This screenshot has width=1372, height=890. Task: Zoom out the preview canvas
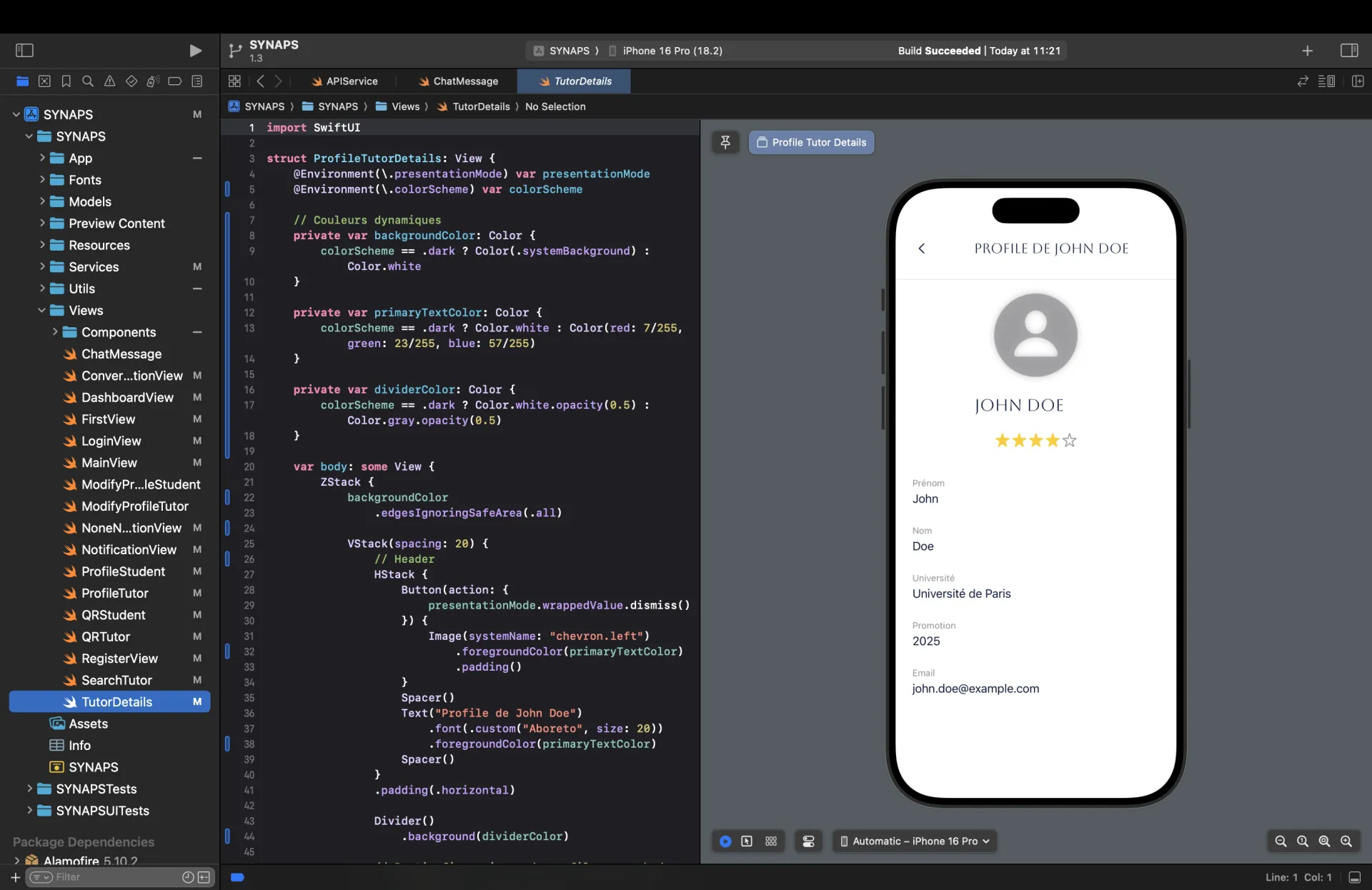coord(1281,841)
